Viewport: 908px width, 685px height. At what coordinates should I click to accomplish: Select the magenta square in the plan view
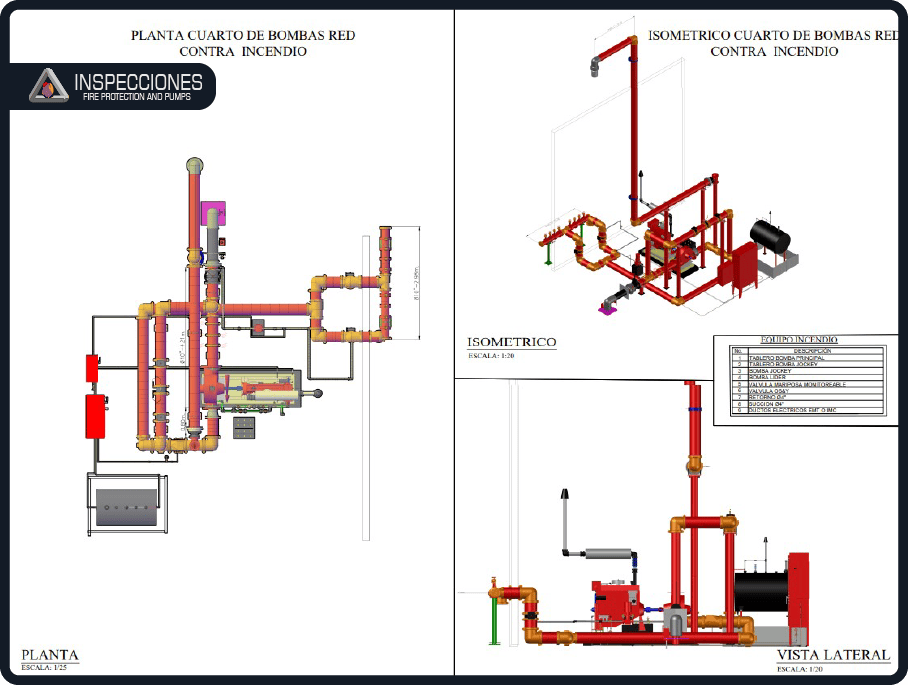coord(213,213)
